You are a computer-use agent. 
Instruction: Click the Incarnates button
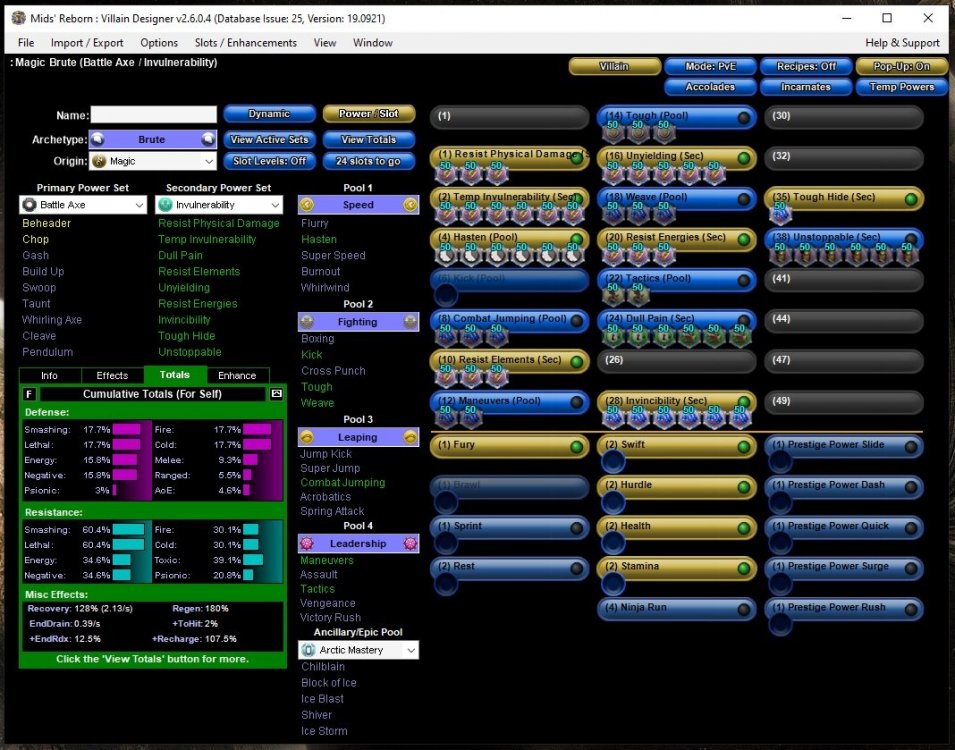pos(805,87)
